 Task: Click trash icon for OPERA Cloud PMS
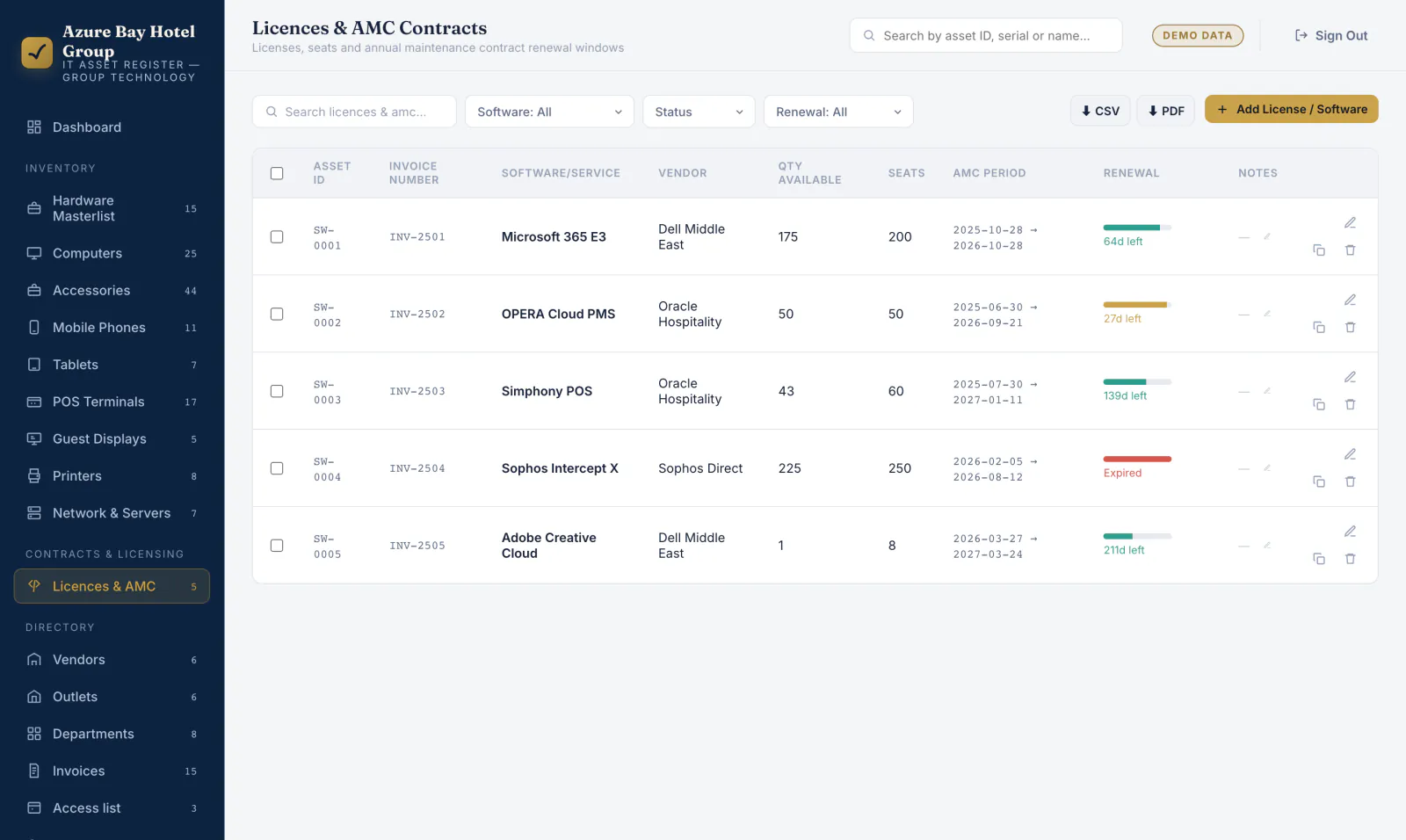click(1350, 328)
